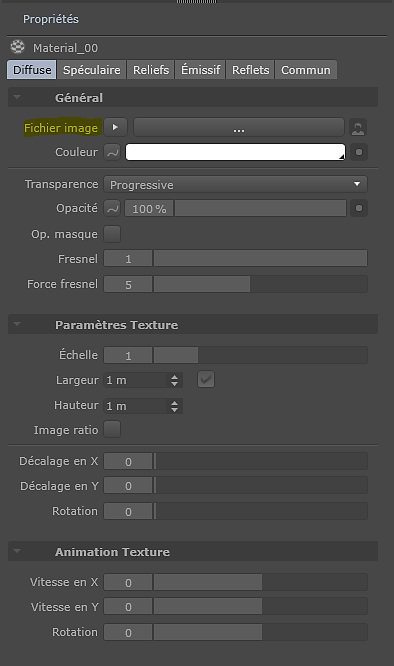Click the Material_00 material icon
This screenshot has height=666, width=394.
pyautogui.click(x=17, y=47)
